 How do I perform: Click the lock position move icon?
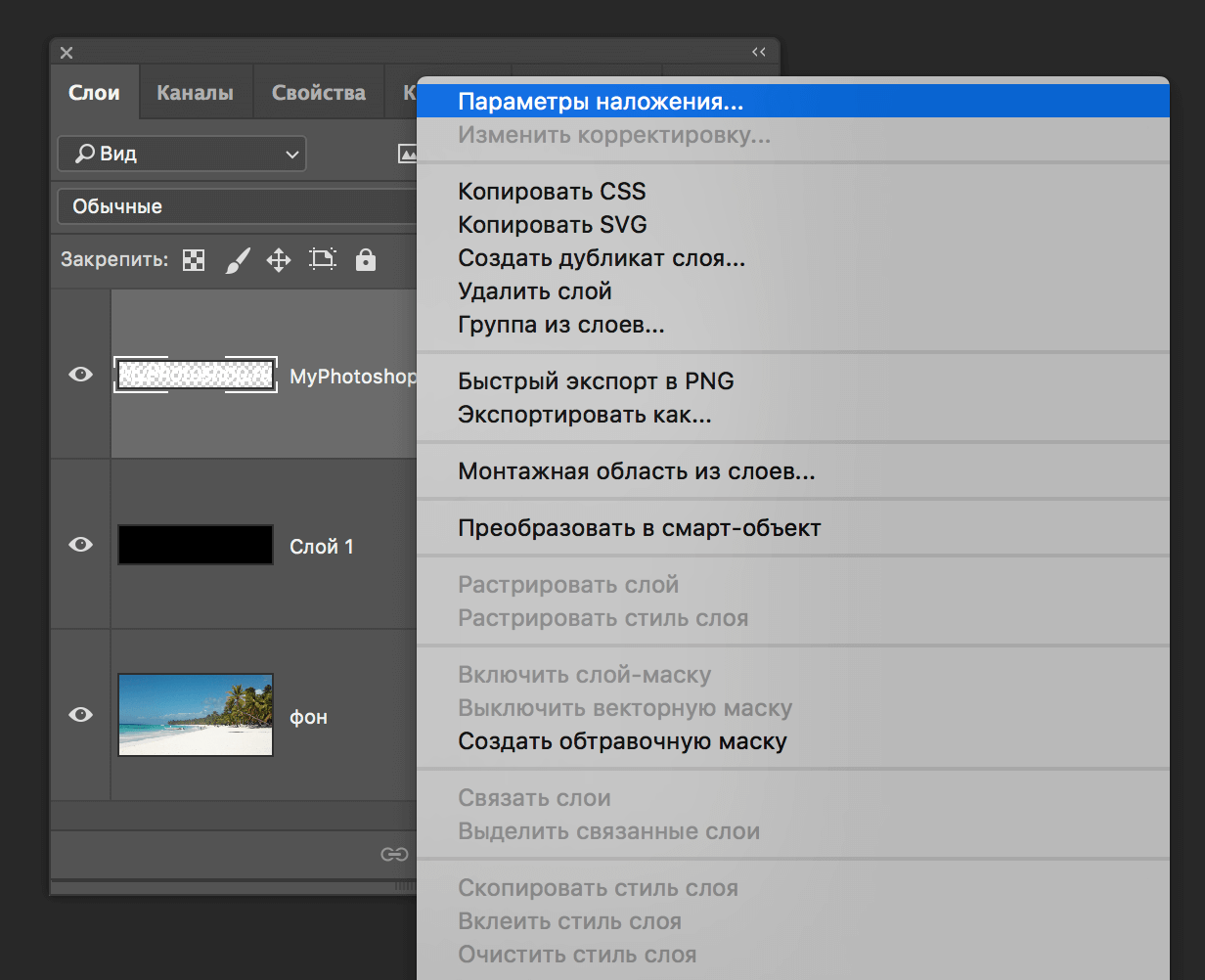point(279,260)
